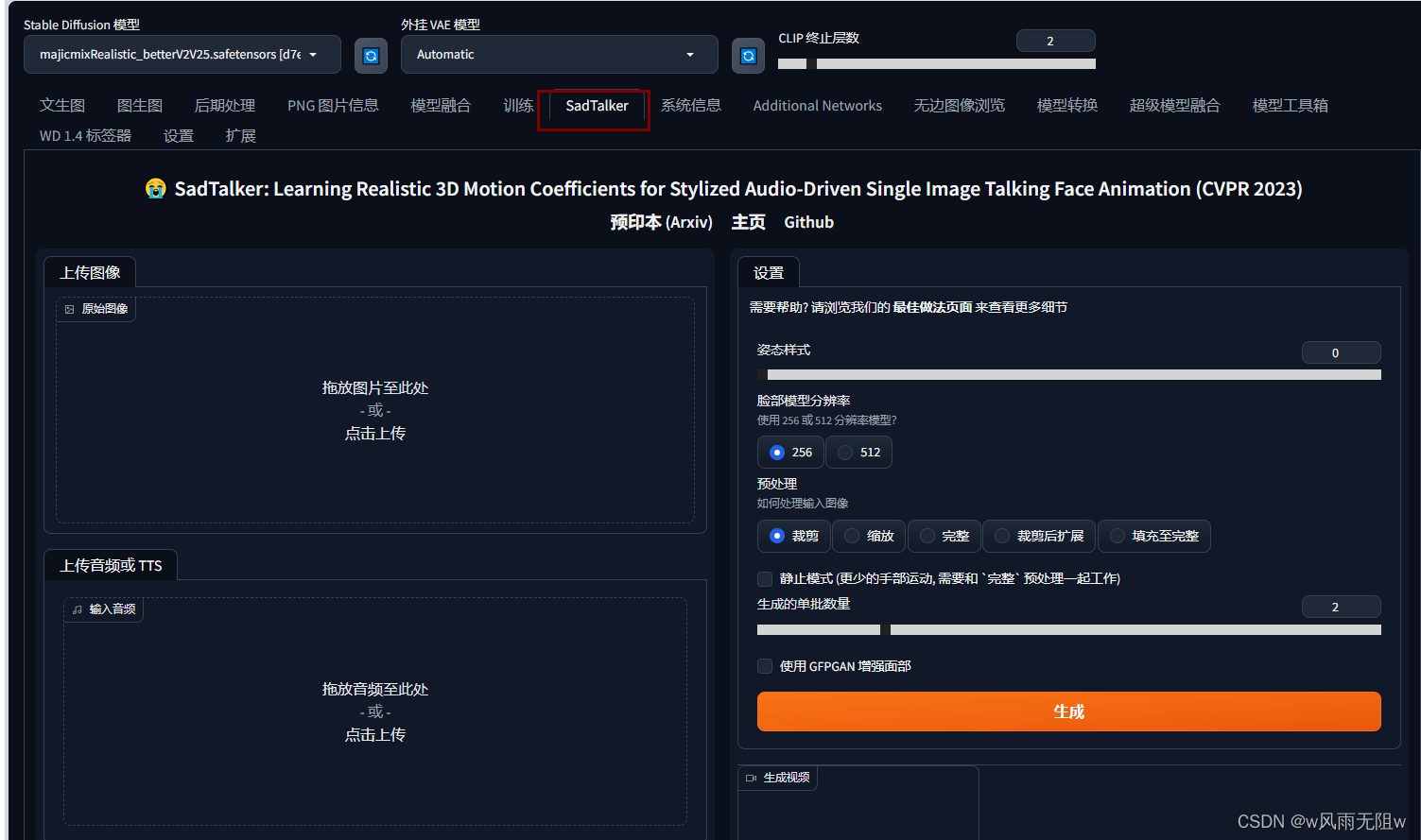Switch to the 文生图 tab
1421x840 pixels.
pyautogui.click(x=62, y=106)
